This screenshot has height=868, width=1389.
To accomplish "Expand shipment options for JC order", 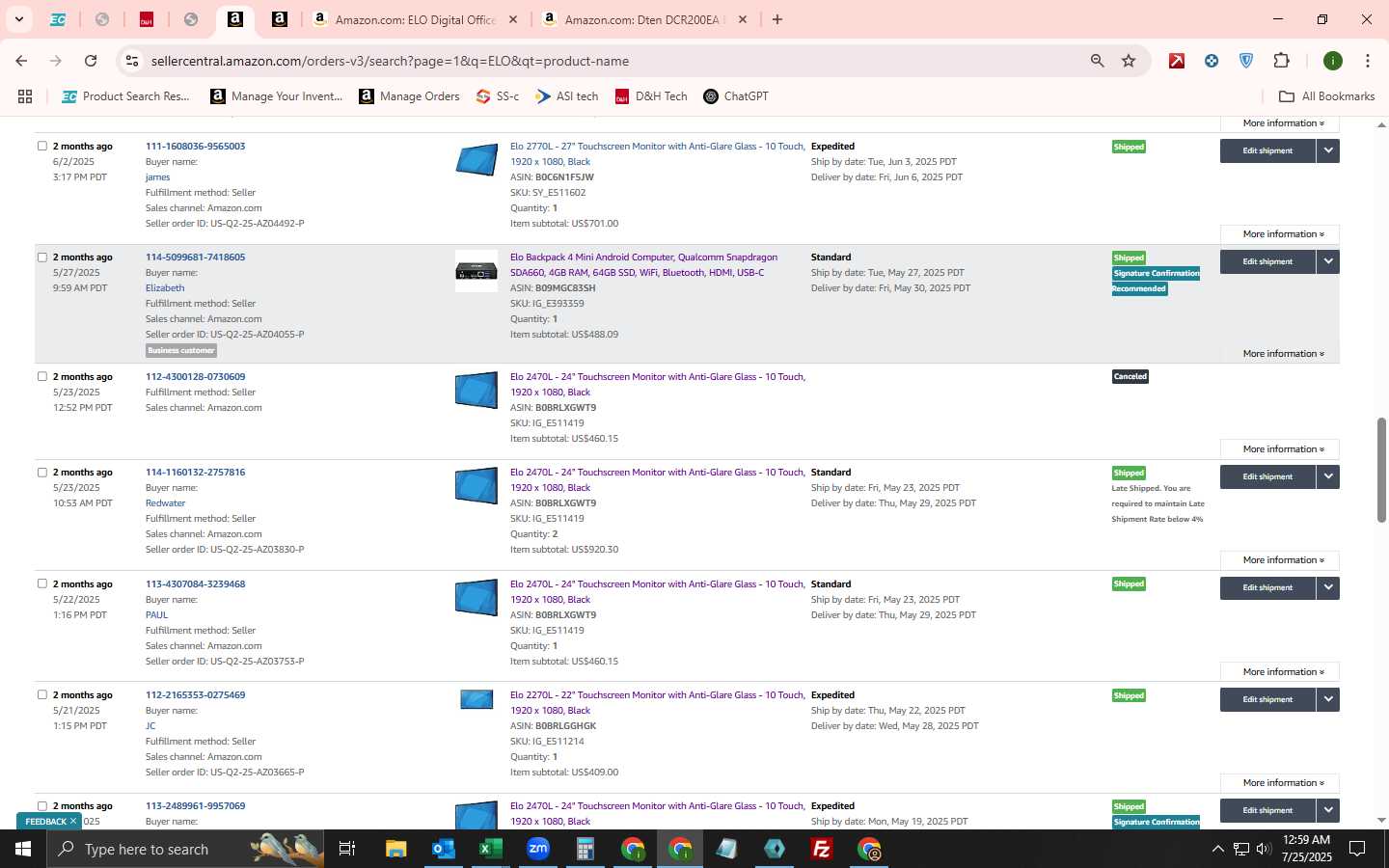I will 1328,699.
